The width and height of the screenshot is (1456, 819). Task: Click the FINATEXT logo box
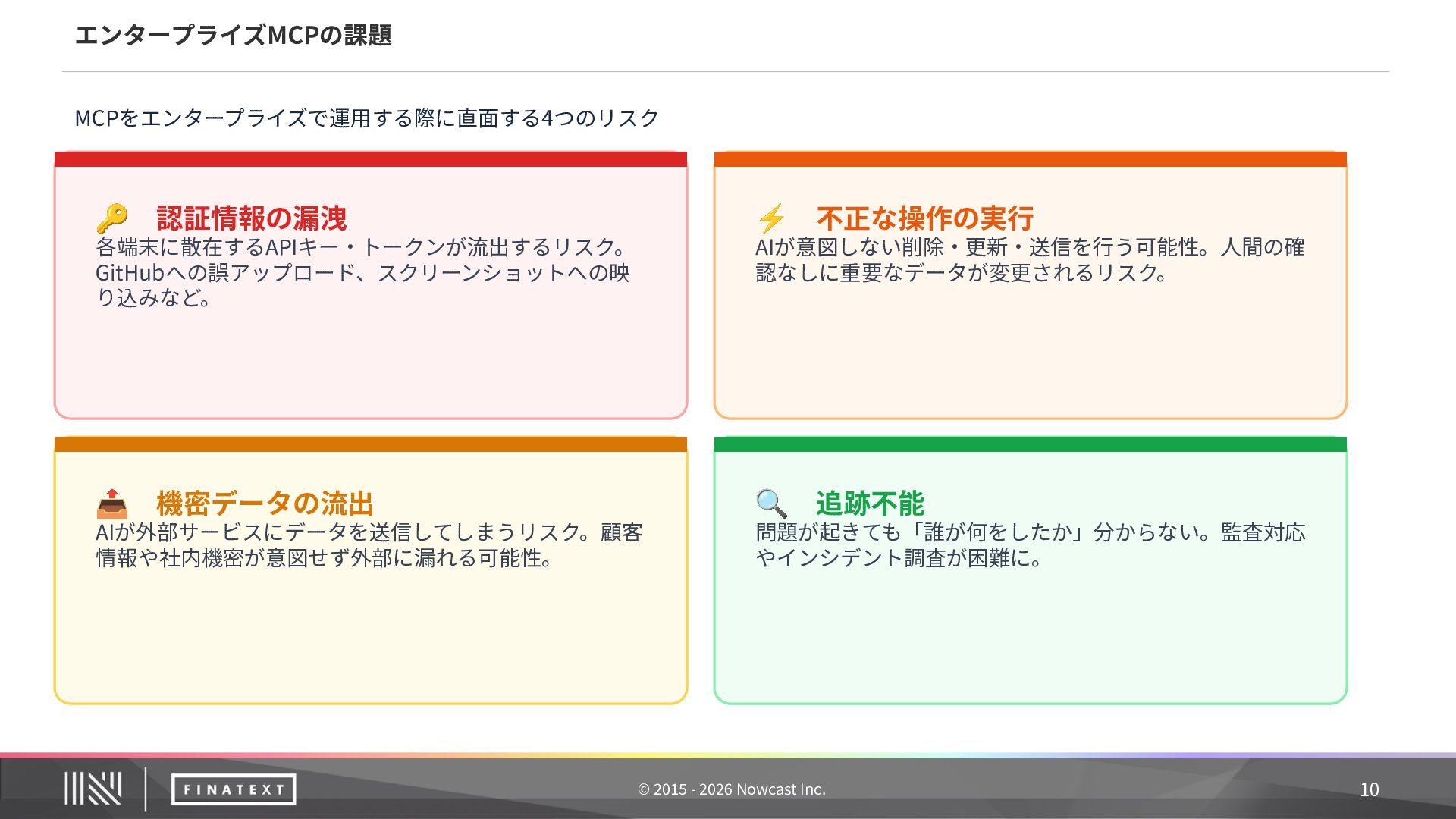234,789
